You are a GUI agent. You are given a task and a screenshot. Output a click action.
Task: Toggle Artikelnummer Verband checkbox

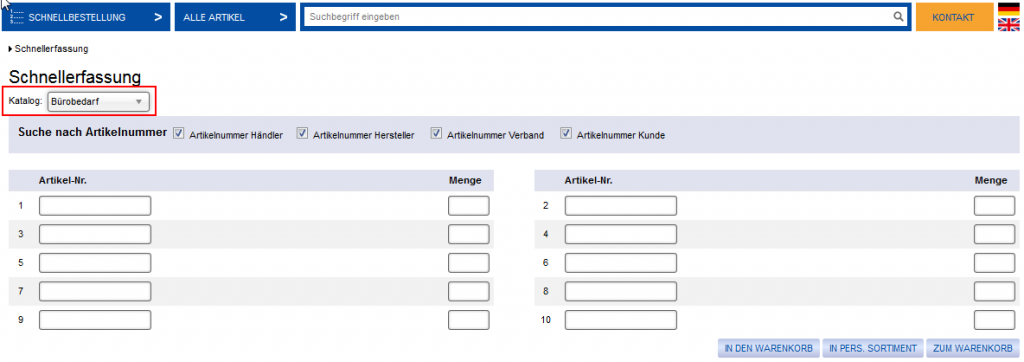(x=436, y=133)
